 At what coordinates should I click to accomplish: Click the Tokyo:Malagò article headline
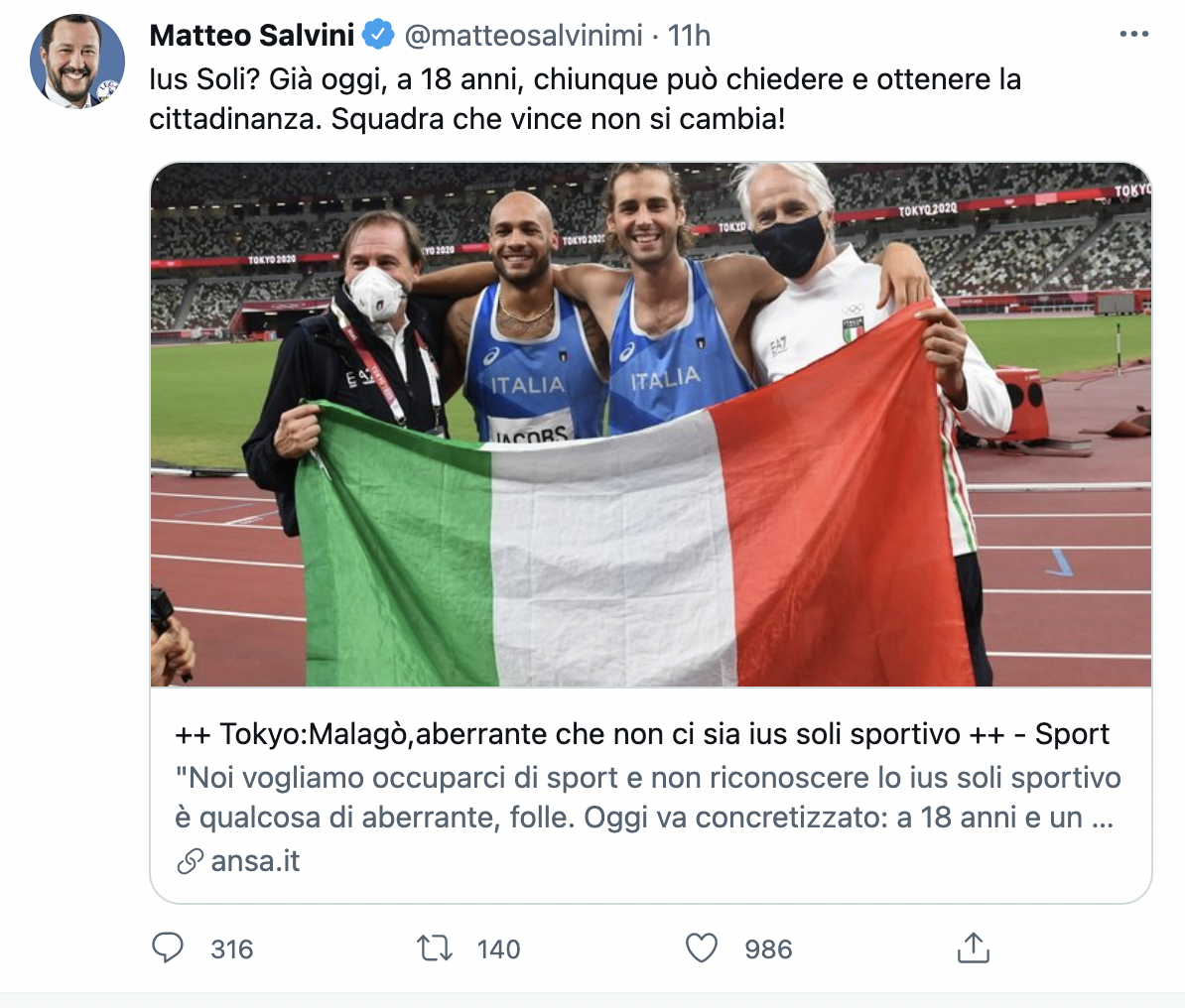pos(641,734)
